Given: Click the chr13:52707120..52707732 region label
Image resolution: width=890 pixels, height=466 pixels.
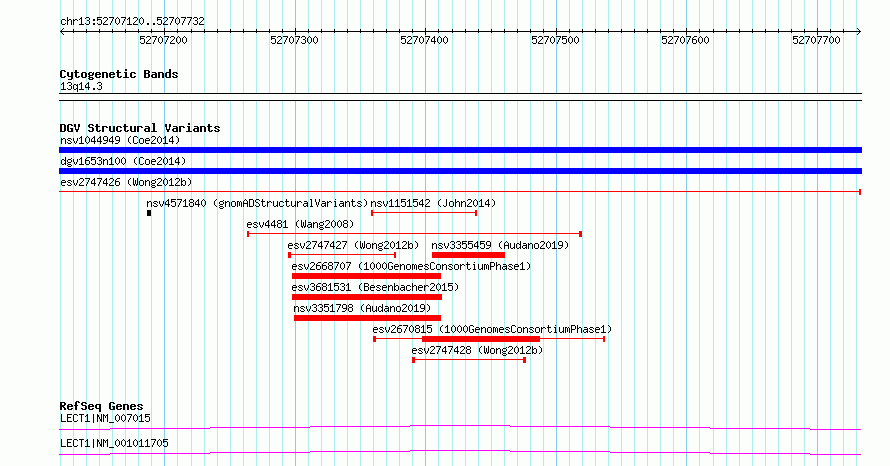Looking at the screenshot, I should 132,21.
